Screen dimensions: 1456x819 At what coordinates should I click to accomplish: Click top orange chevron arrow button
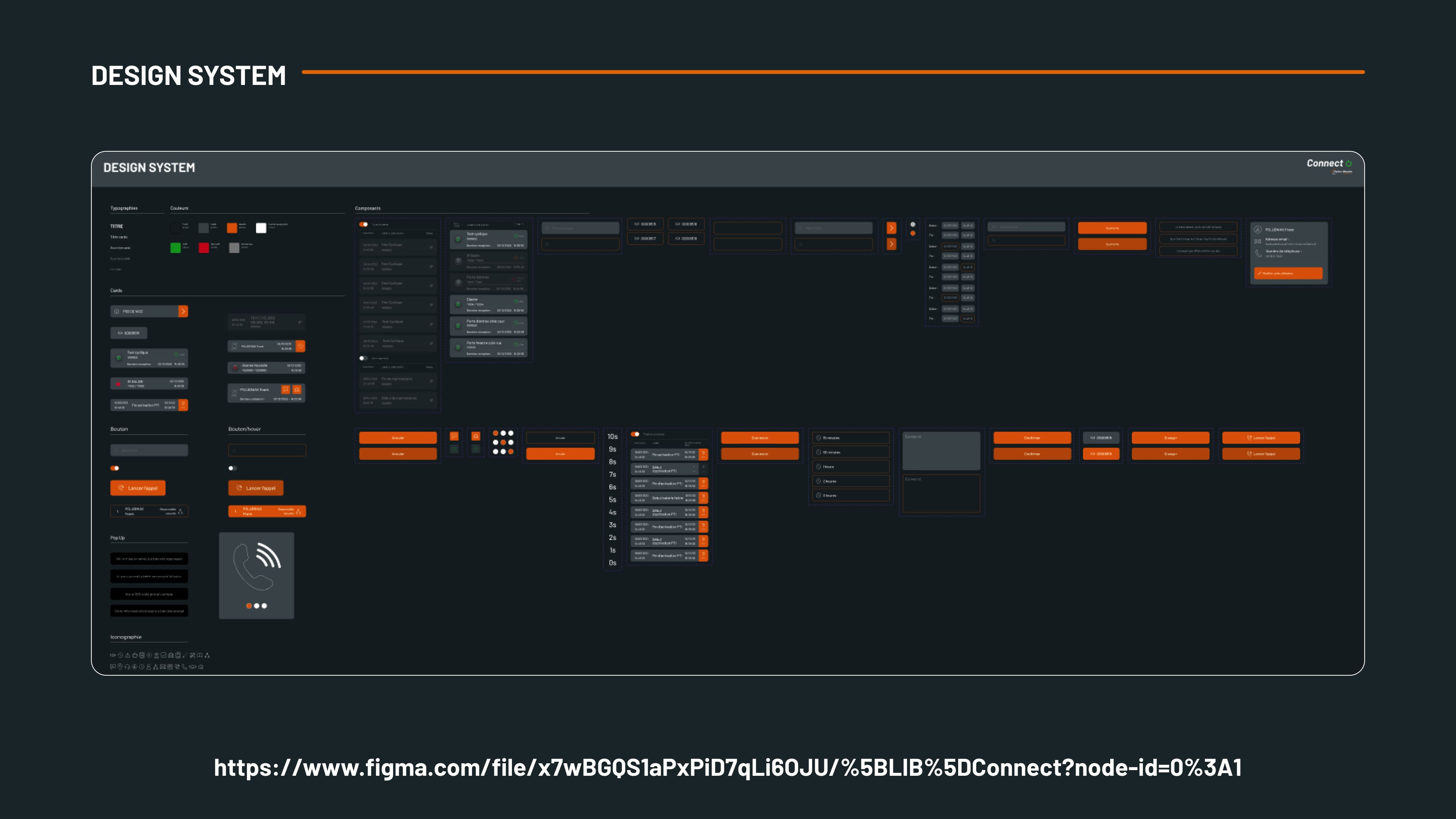[891, 228]
